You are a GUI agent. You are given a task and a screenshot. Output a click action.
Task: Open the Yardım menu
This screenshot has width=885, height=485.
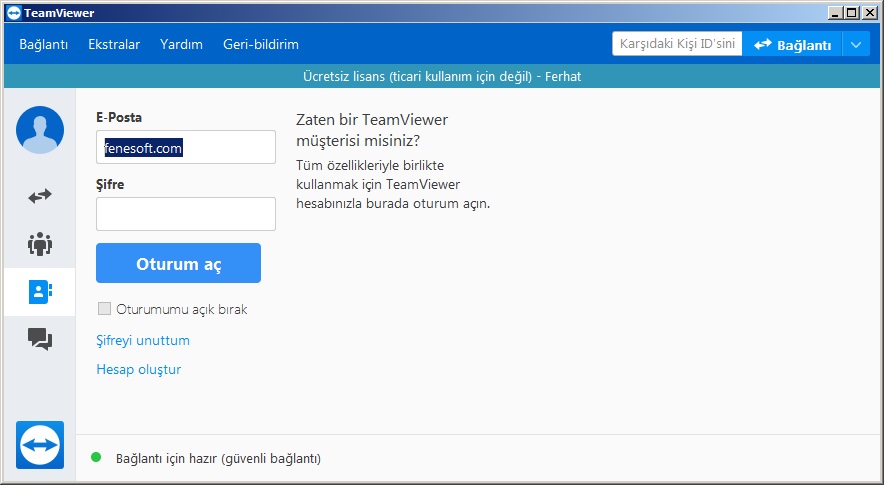tap(181, 44)
